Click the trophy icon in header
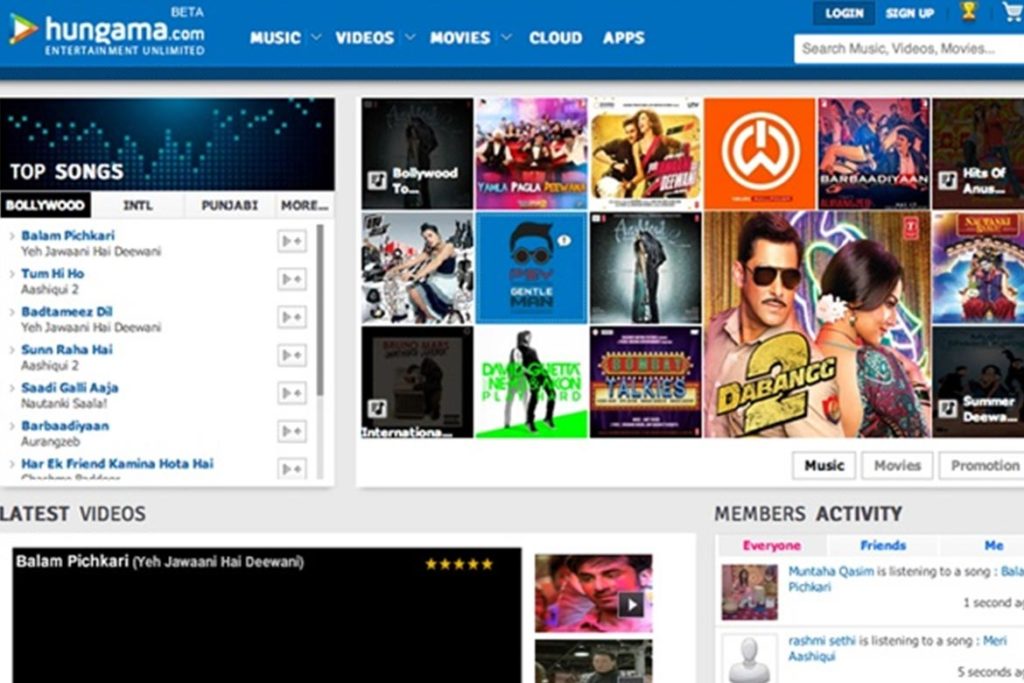Screen dimensions: 1024x683 tap(968, 11)
